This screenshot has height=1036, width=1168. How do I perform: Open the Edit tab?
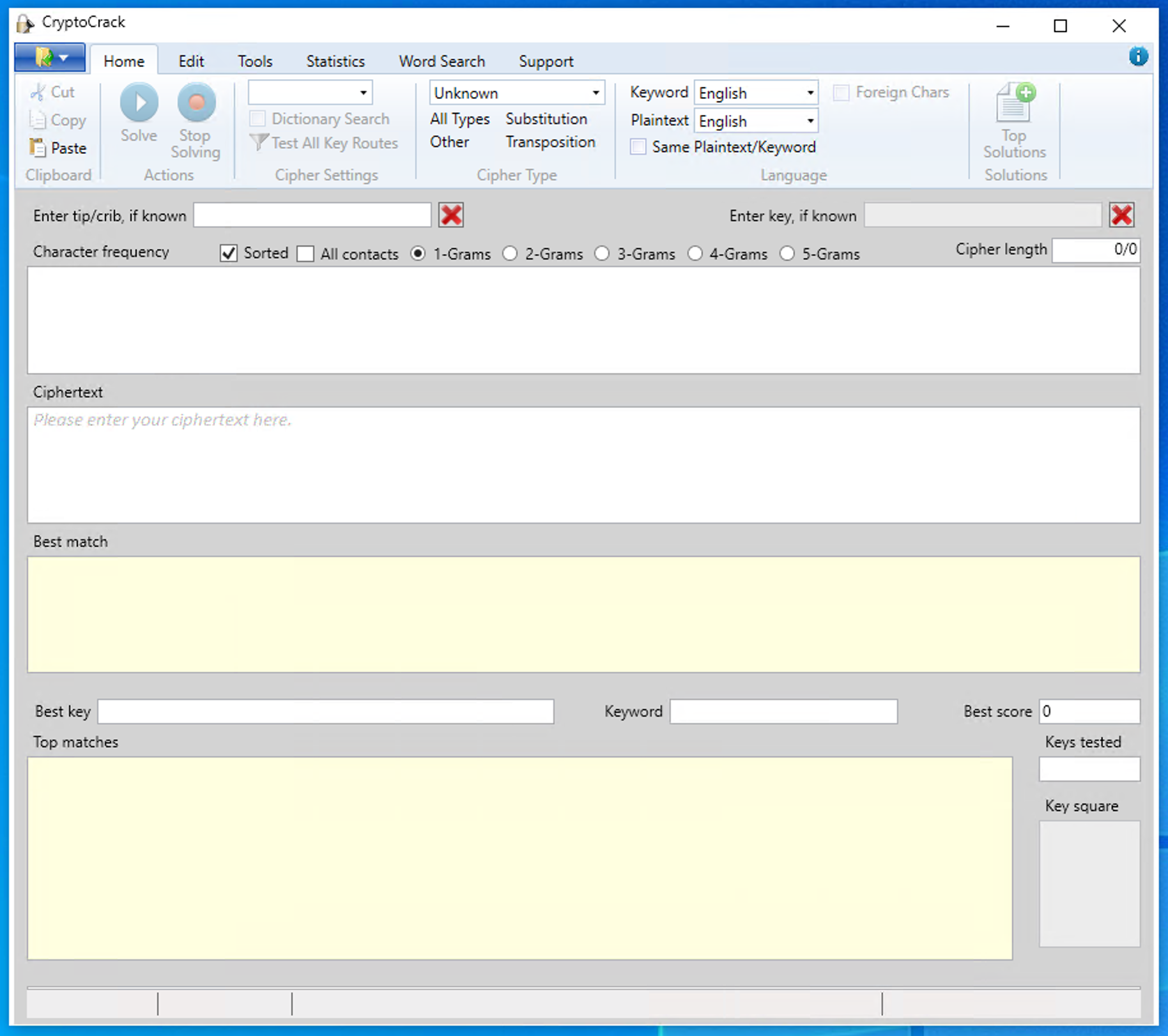(191, 61)
